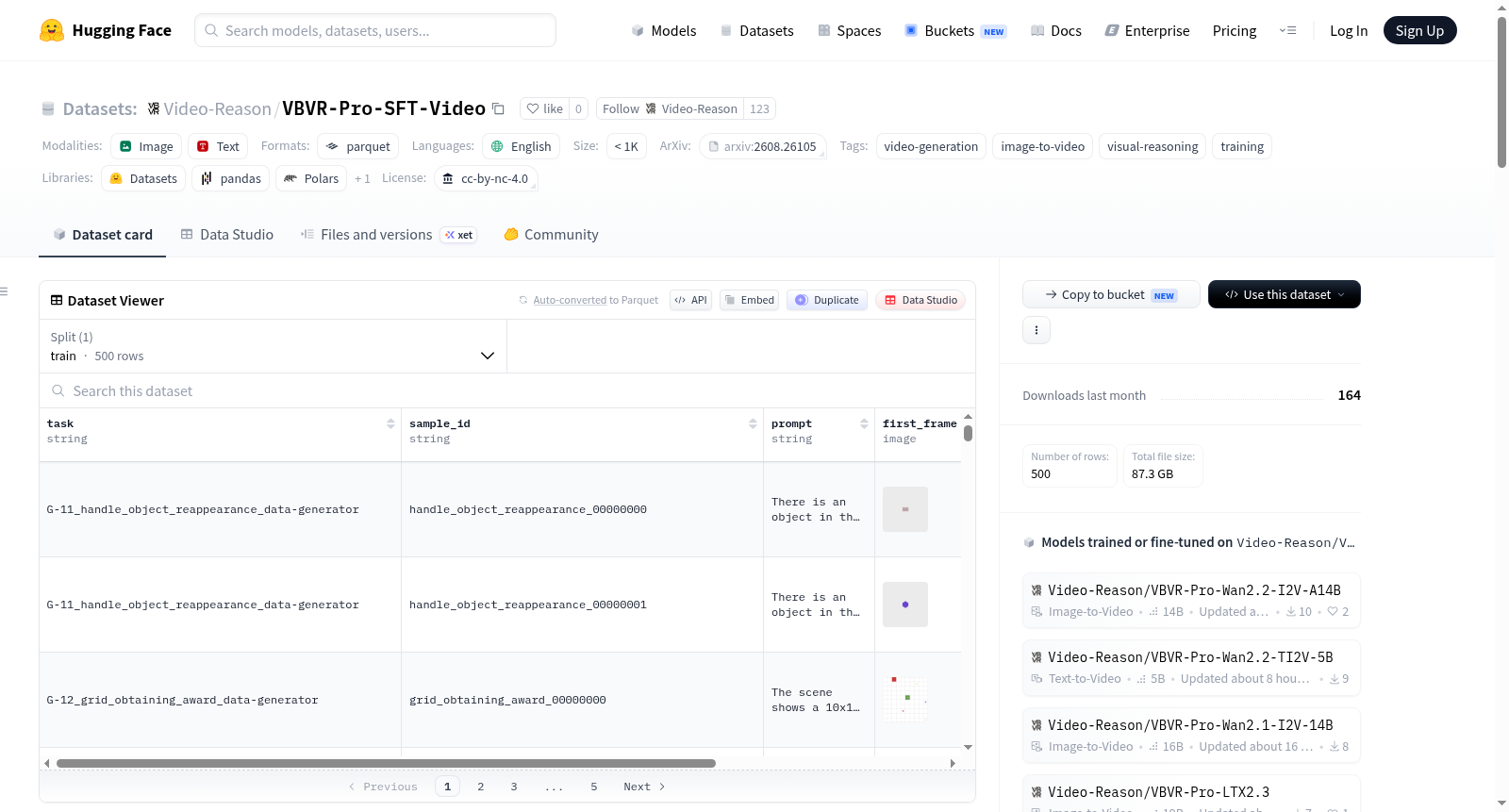The image size is (1509, 812).
Task: Click the page's vertical scrollbar
Action: coord(1501,92)
